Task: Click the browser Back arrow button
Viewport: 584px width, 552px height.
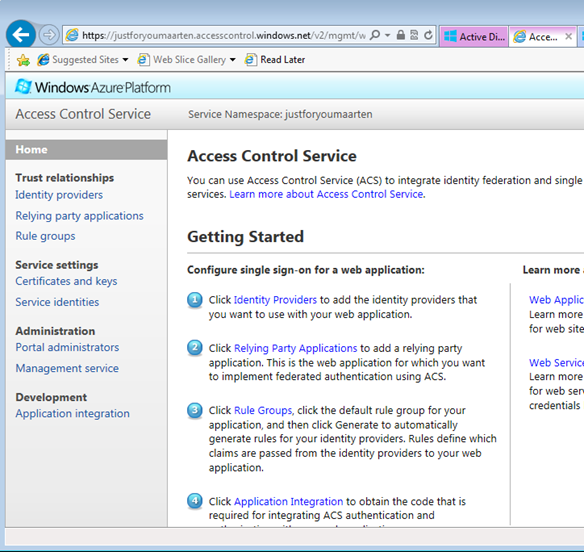Action: pos(21,35)
